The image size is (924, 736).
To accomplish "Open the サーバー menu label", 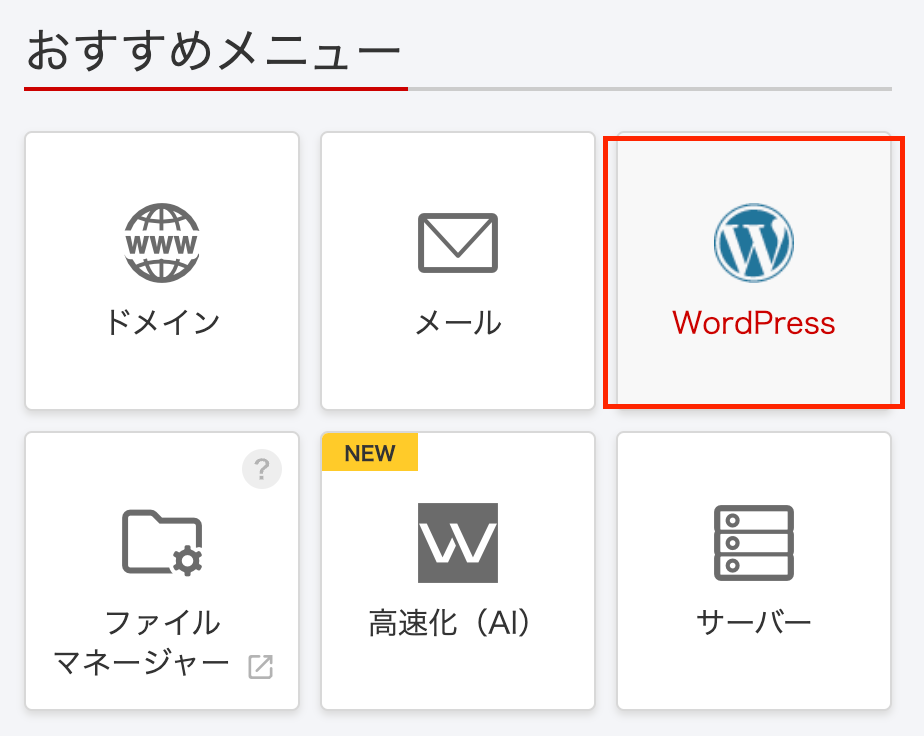I will coord(754,623).
